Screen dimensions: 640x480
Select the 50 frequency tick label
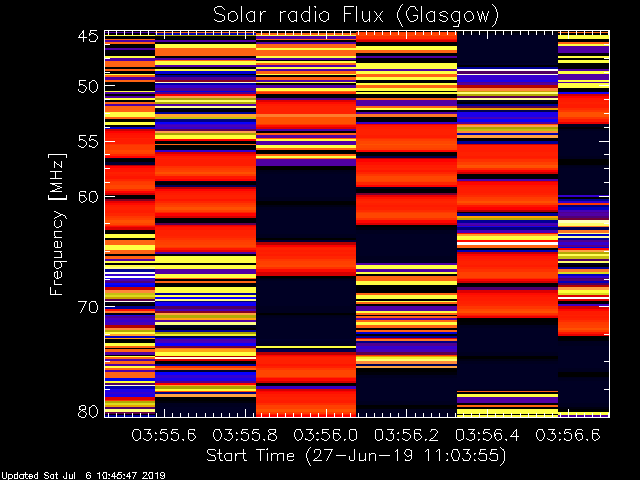[x=88, y=87]
